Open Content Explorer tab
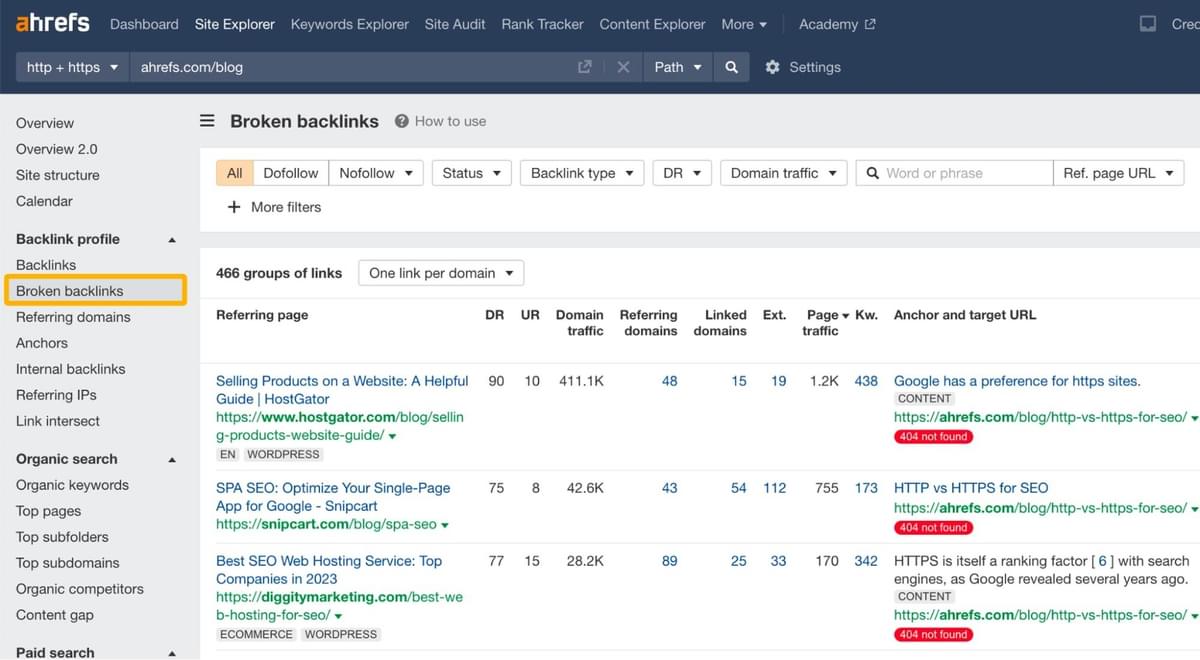 click(653, 24)
